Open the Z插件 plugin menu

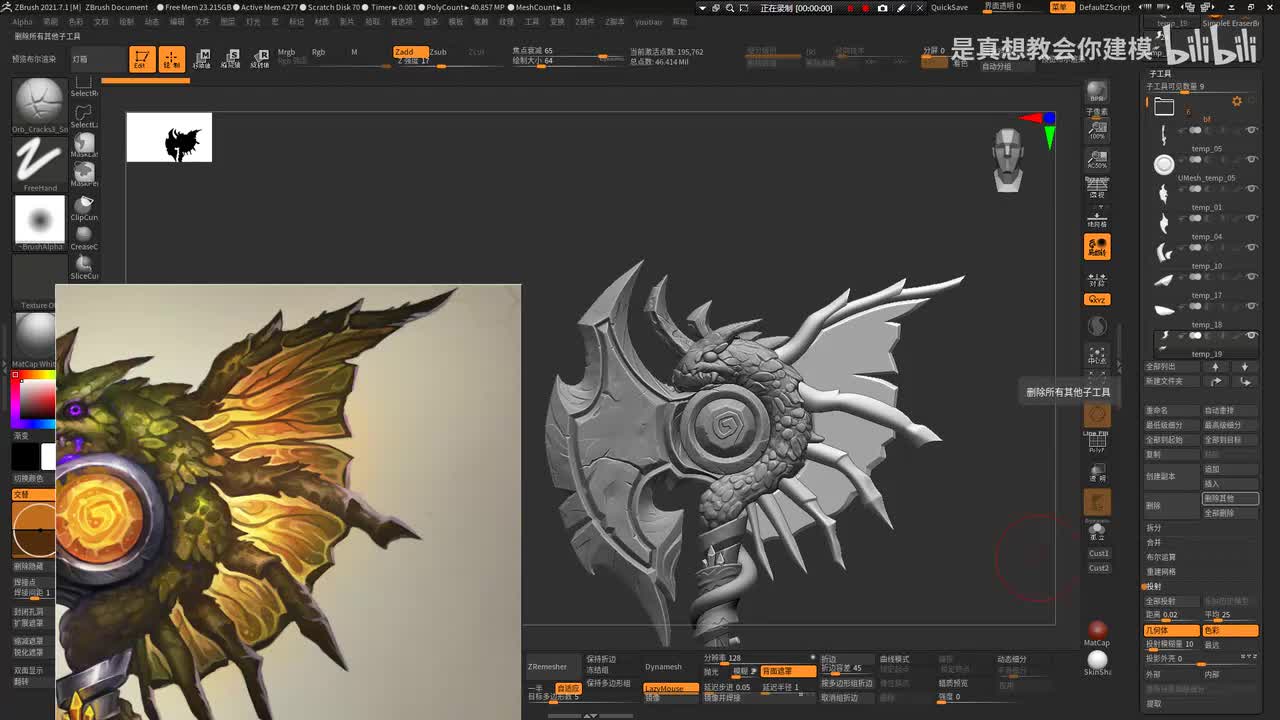click(x=584, y=21)
